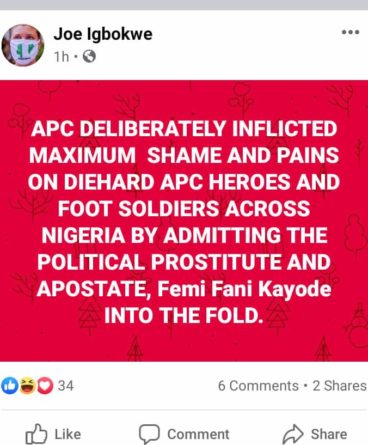368x445 pixels.
Task: View the laughing haha reaction icon
Action: pyautogui.click(x=28, y=386)
